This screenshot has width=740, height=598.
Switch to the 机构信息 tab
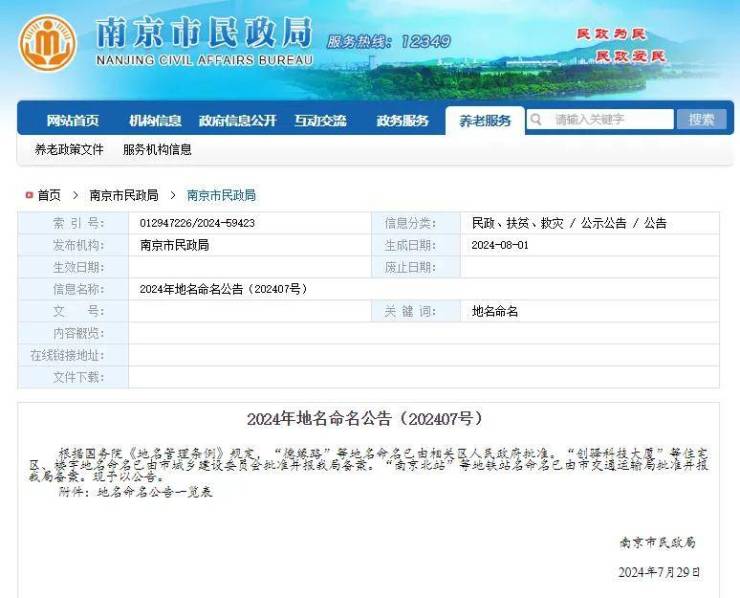(x=155, y=121)
